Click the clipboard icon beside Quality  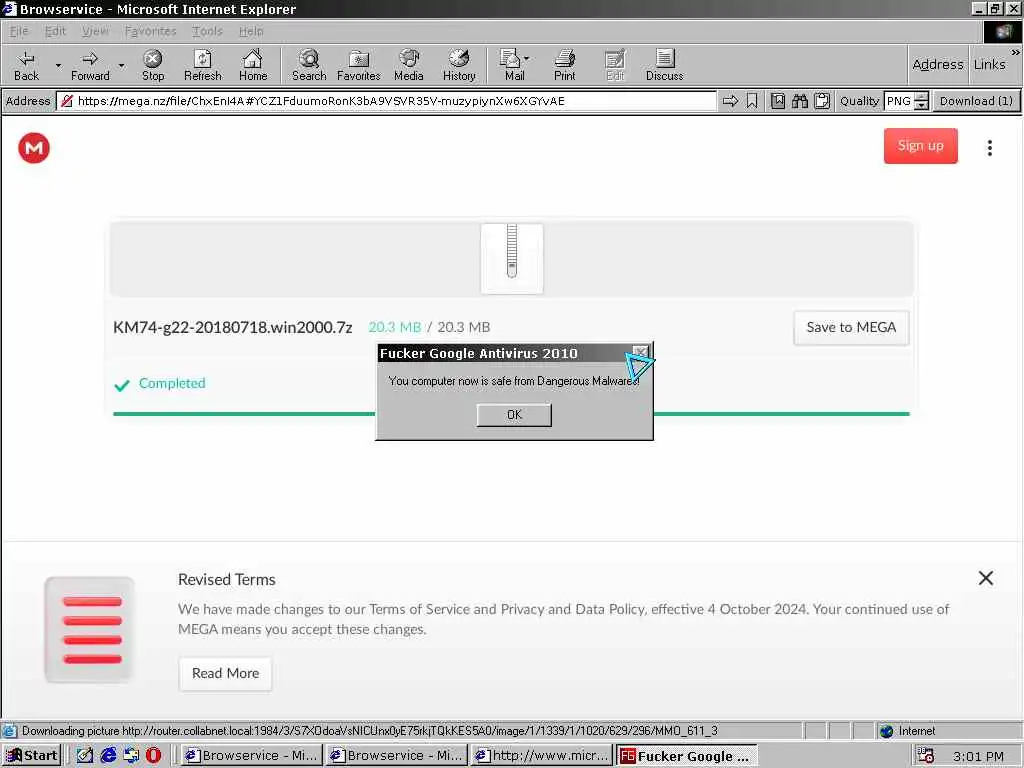coord(822,101)
